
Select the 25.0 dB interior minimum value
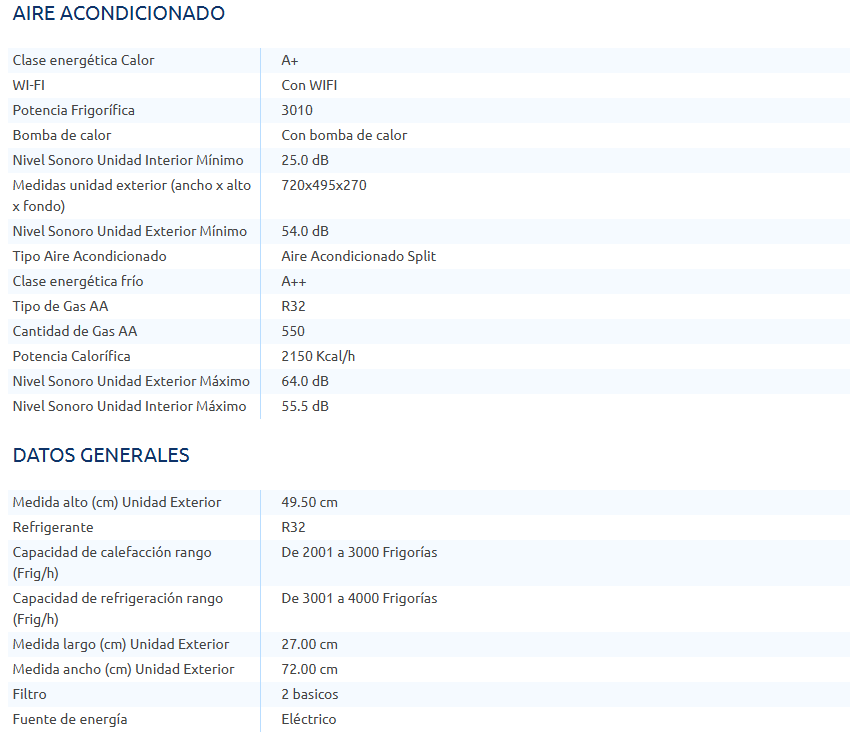click(305, 160)
